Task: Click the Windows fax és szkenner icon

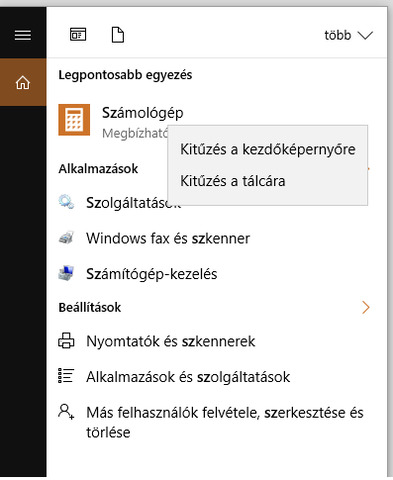Action: tap(66, 238)
